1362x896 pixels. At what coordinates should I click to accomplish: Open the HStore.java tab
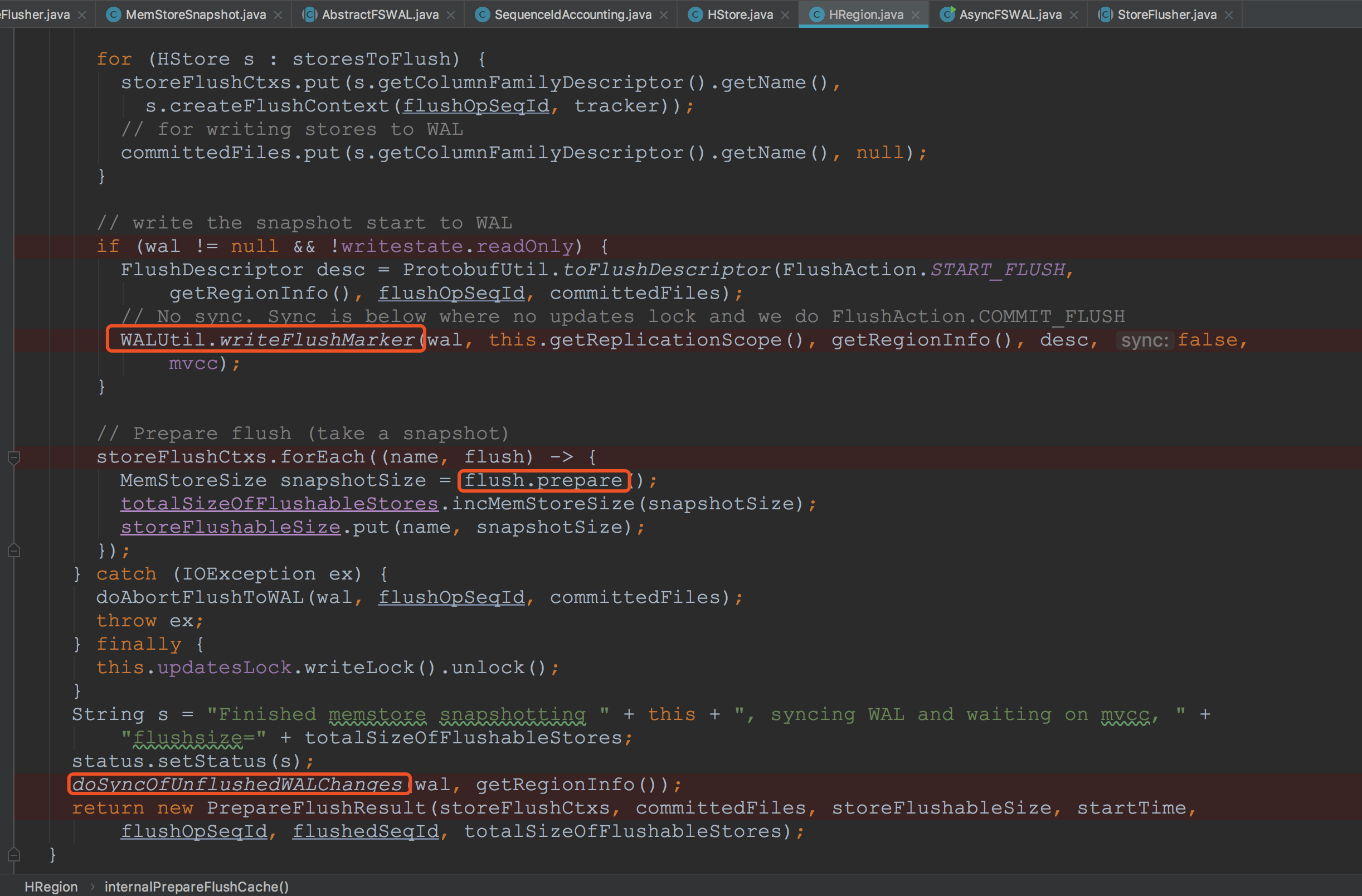pos(740,15)
